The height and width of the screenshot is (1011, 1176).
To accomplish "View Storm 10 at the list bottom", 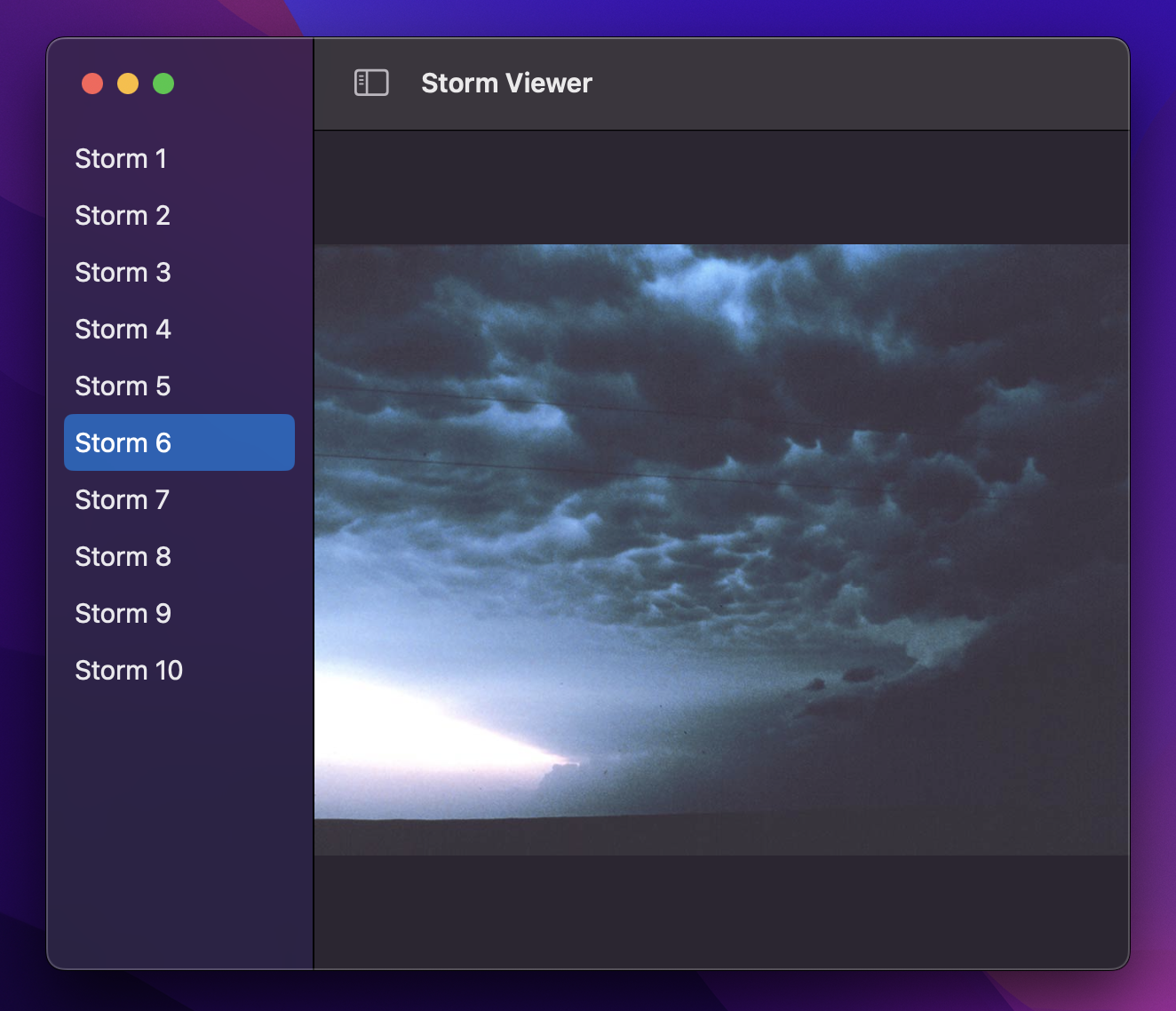I will point(129,670).
